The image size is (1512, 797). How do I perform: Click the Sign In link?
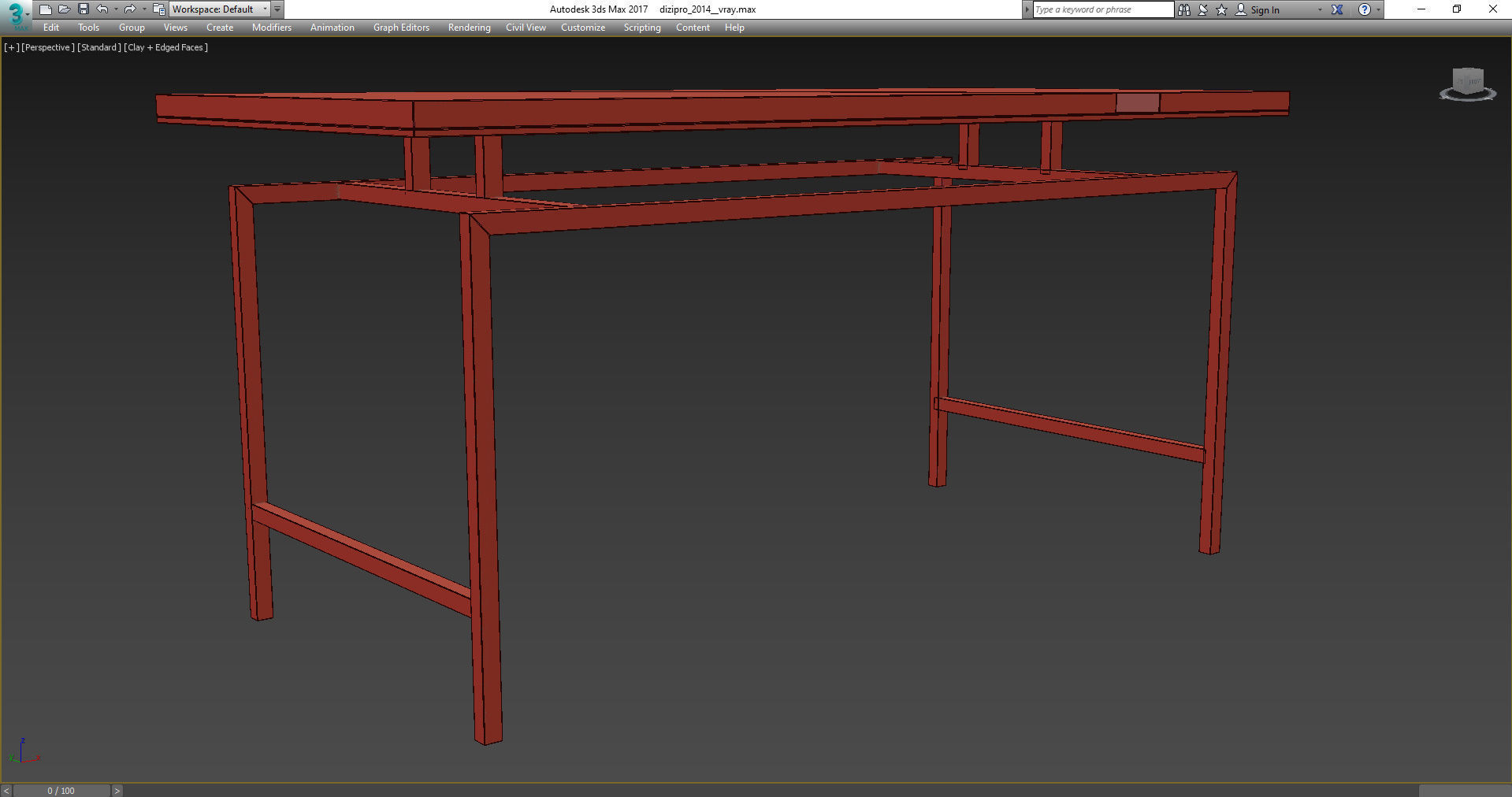pyautogui.click(x=1265, y=10)
